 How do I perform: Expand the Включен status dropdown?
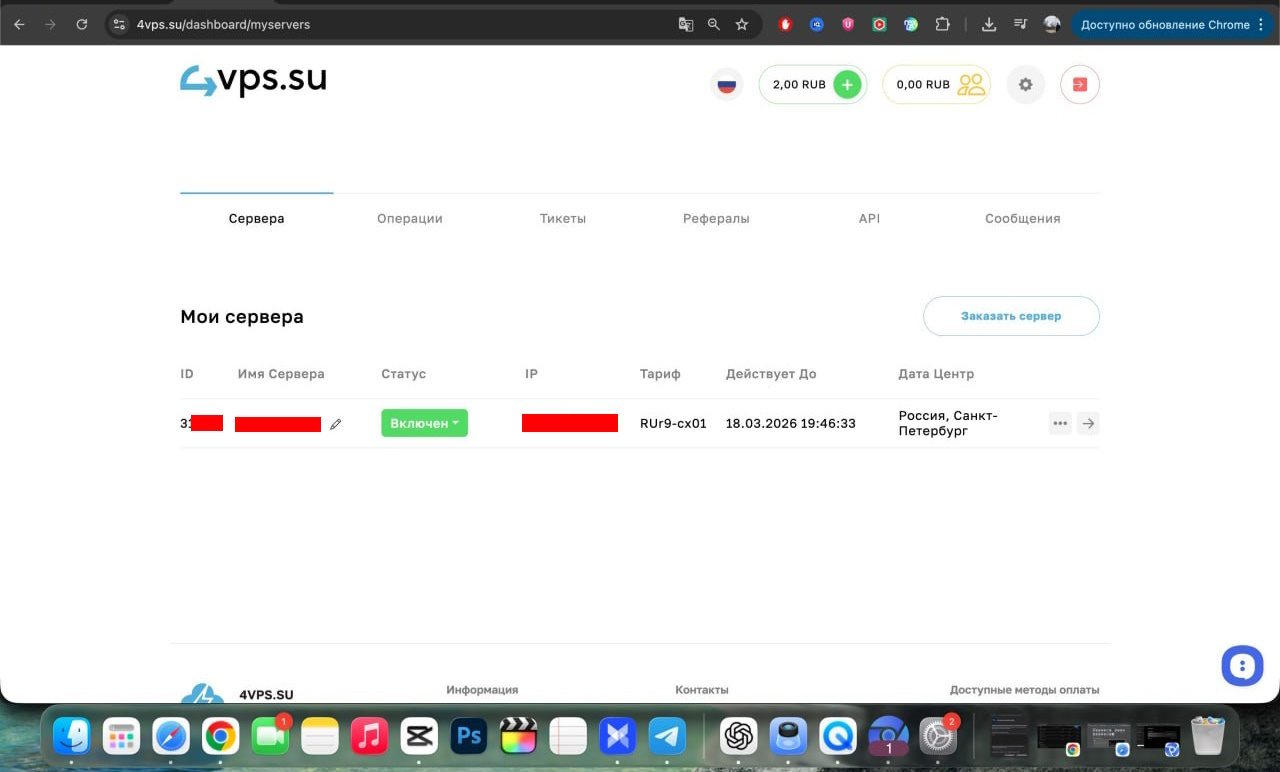[x=424, y=423]
